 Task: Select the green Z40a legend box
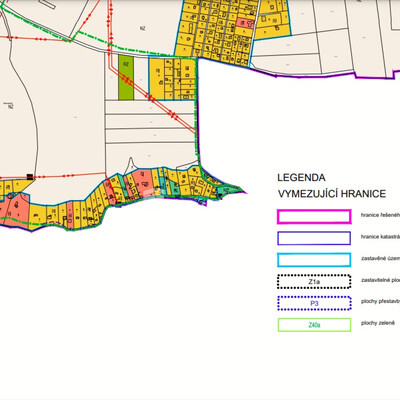314,325
